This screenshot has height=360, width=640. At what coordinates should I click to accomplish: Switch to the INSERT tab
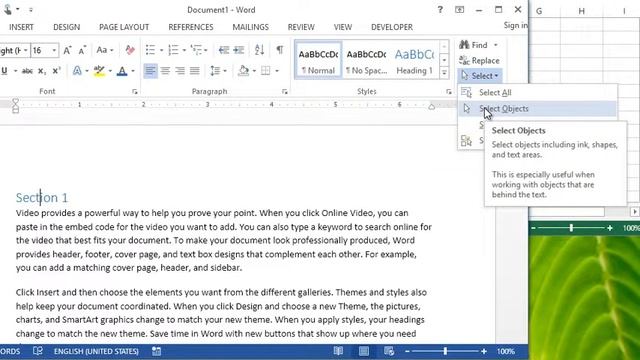[21, 27]
